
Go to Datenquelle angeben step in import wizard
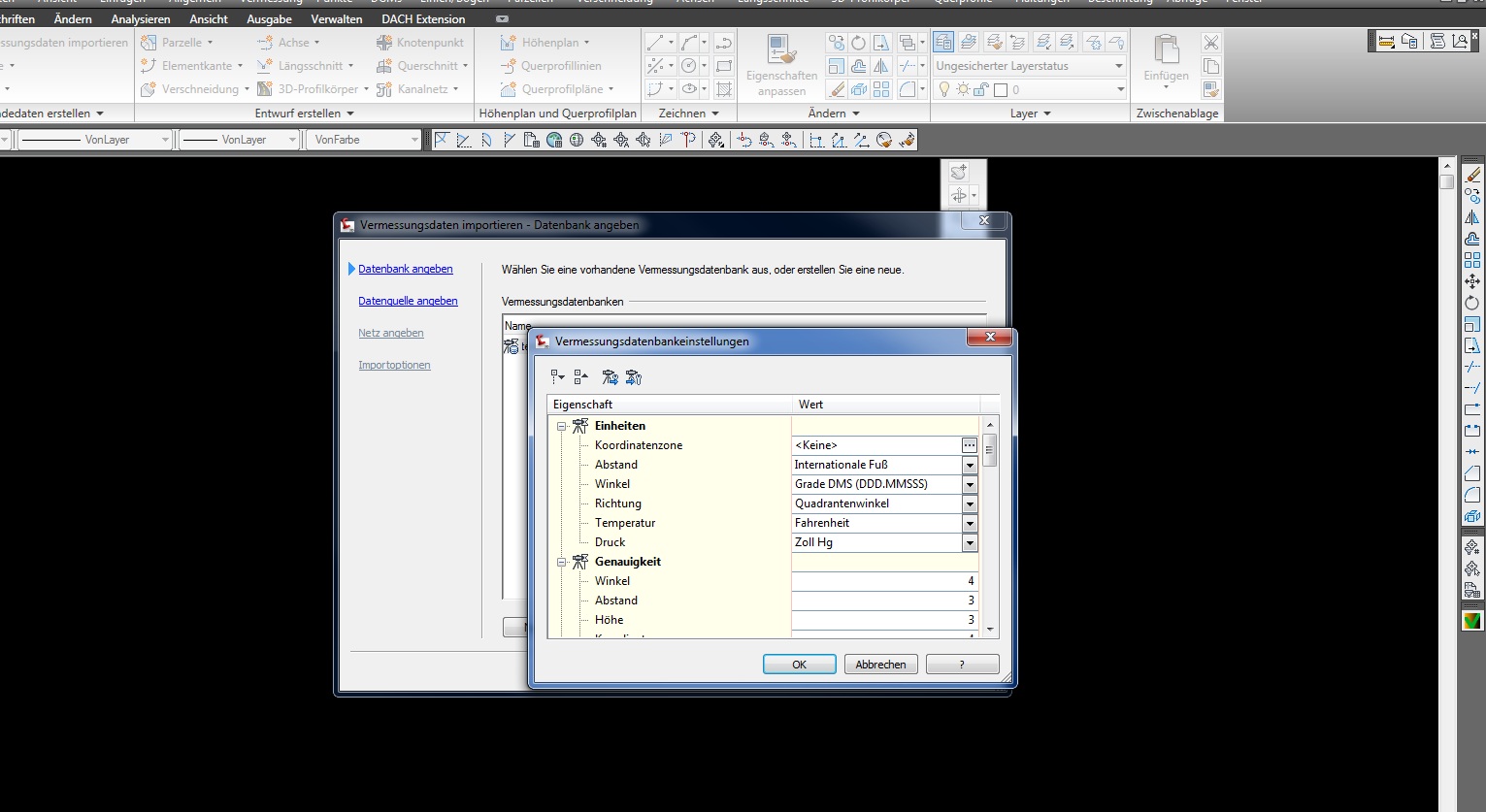coord(408,301)
